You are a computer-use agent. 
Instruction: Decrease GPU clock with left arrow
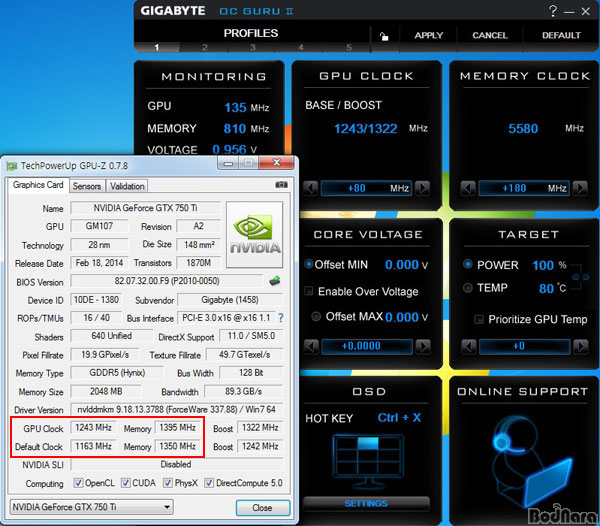tap(311, 188)
